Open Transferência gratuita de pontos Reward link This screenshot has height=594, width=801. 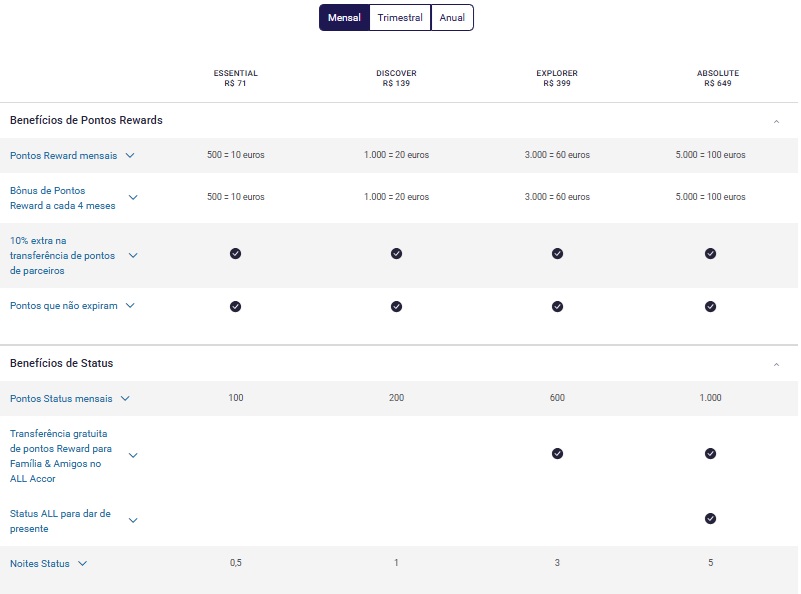(61, 456)
